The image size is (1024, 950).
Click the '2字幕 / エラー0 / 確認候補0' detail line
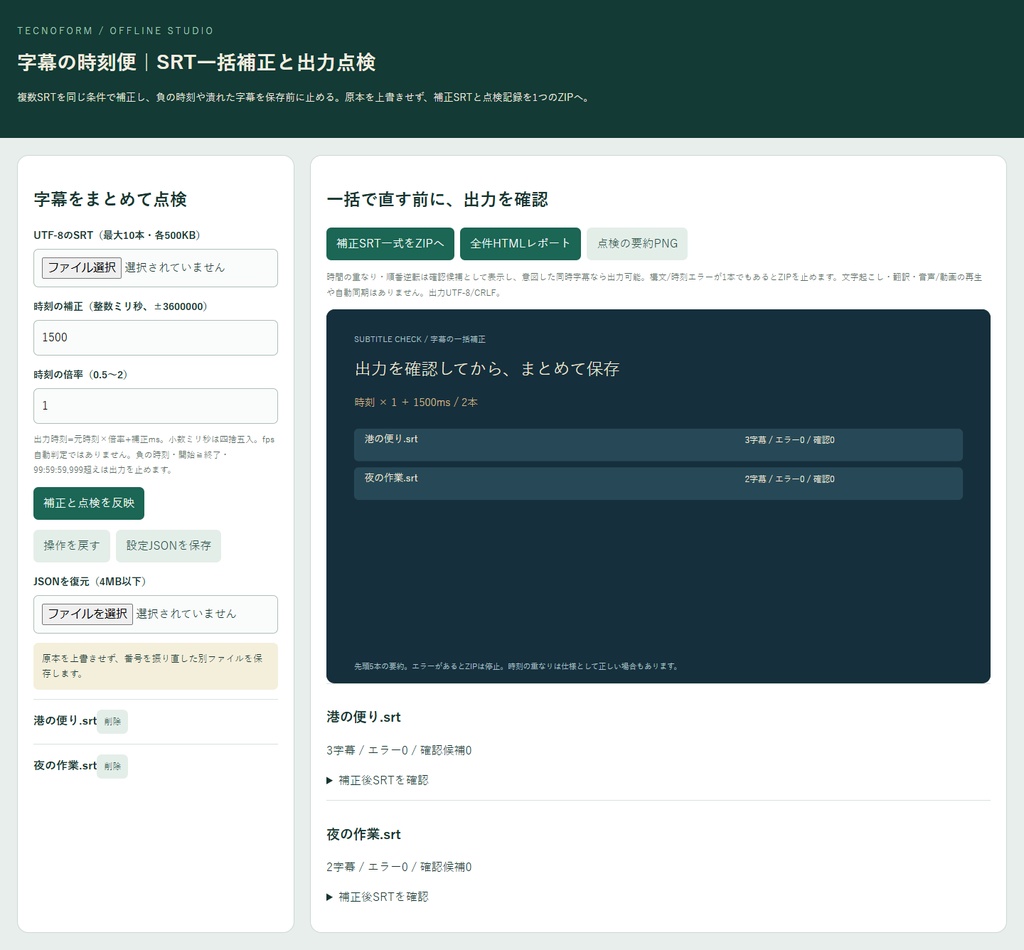click(x=399, y=867)
